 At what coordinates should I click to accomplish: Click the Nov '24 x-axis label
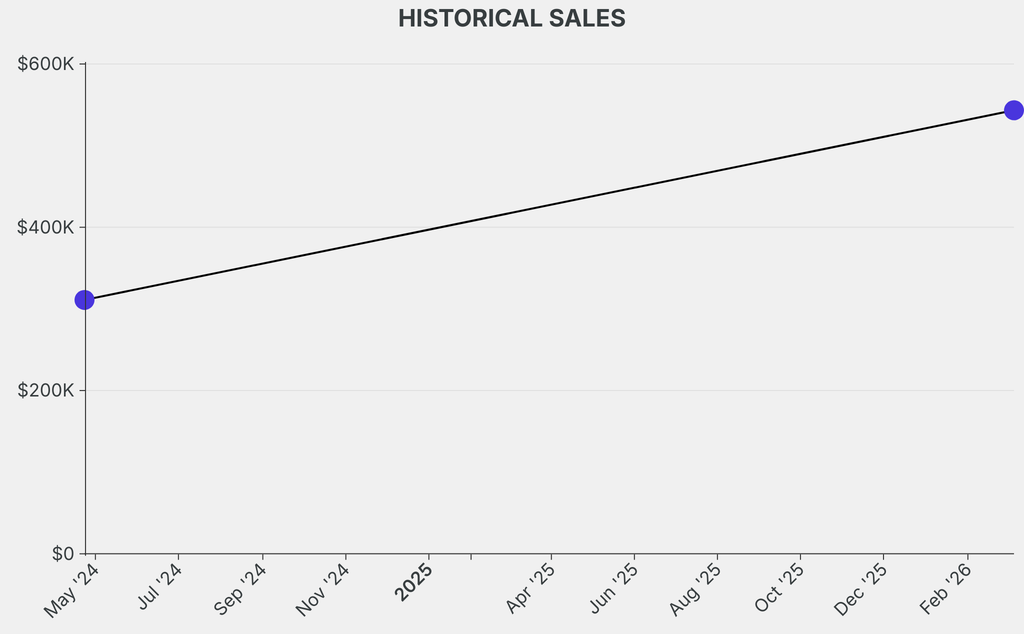[324, 588]
